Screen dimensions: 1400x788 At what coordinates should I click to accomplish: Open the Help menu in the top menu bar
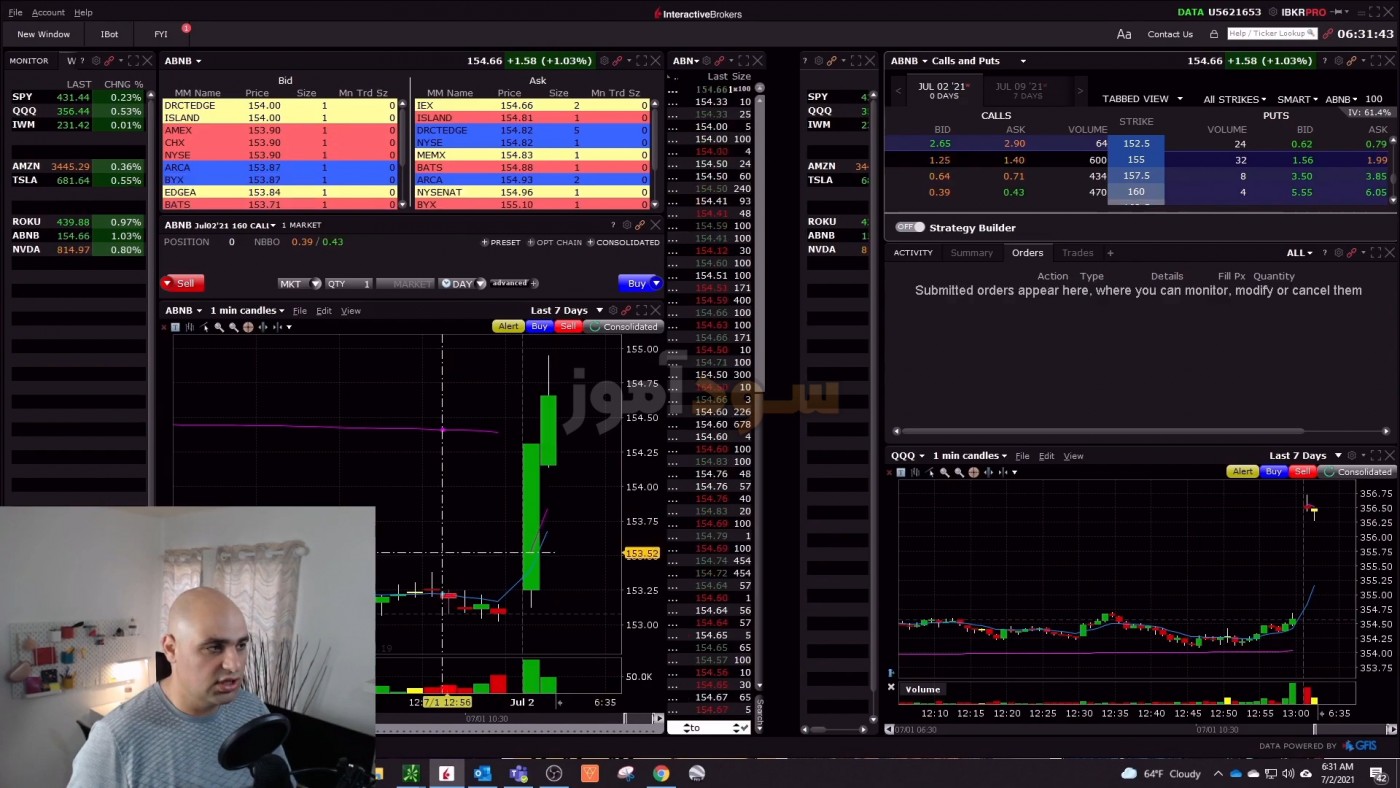click(83, 12)
